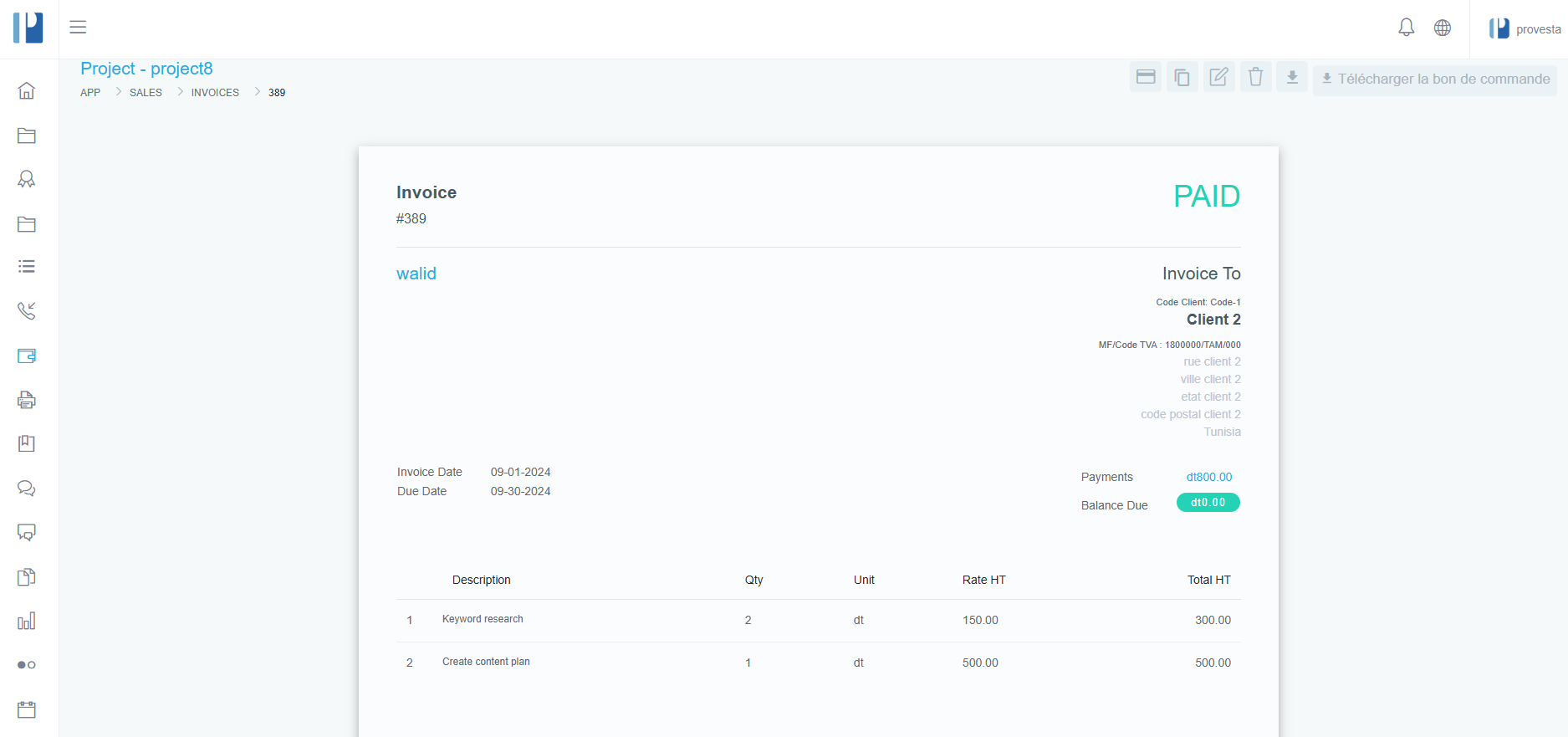Open the incoming call sidebar icon
This screenshot has width=1568, height=737.
(x=27, y=311)
